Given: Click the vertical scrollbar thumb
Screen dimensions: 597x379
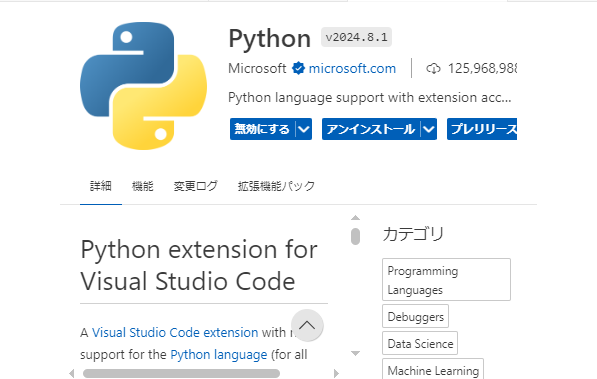Looking at the screenshot, I should click(x=355, y=237).
